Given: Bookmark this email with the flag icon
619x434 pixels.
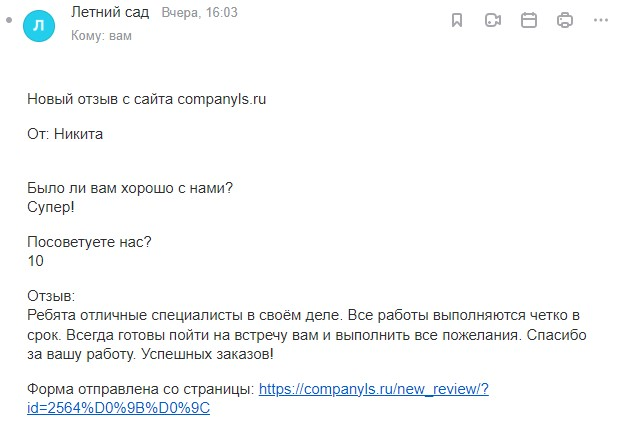Looking at the screenshot, I should coord(457,20).
